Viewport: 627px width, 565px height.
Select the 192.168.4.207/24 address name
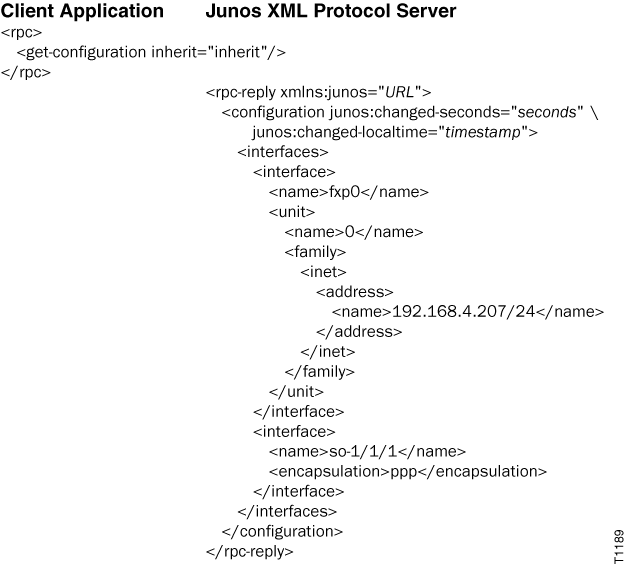point(468,312)
